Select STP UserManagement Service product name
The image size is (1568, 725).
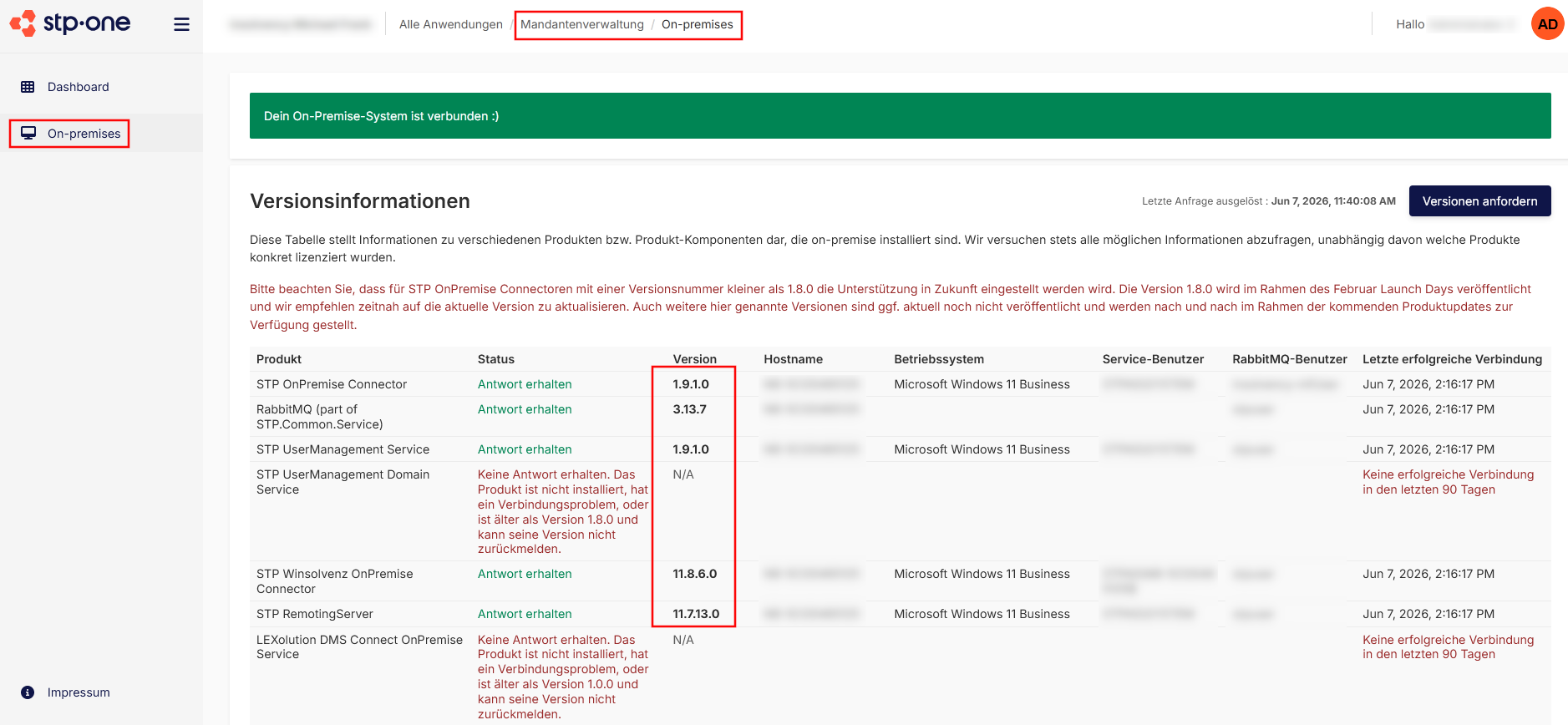point(343,449)
